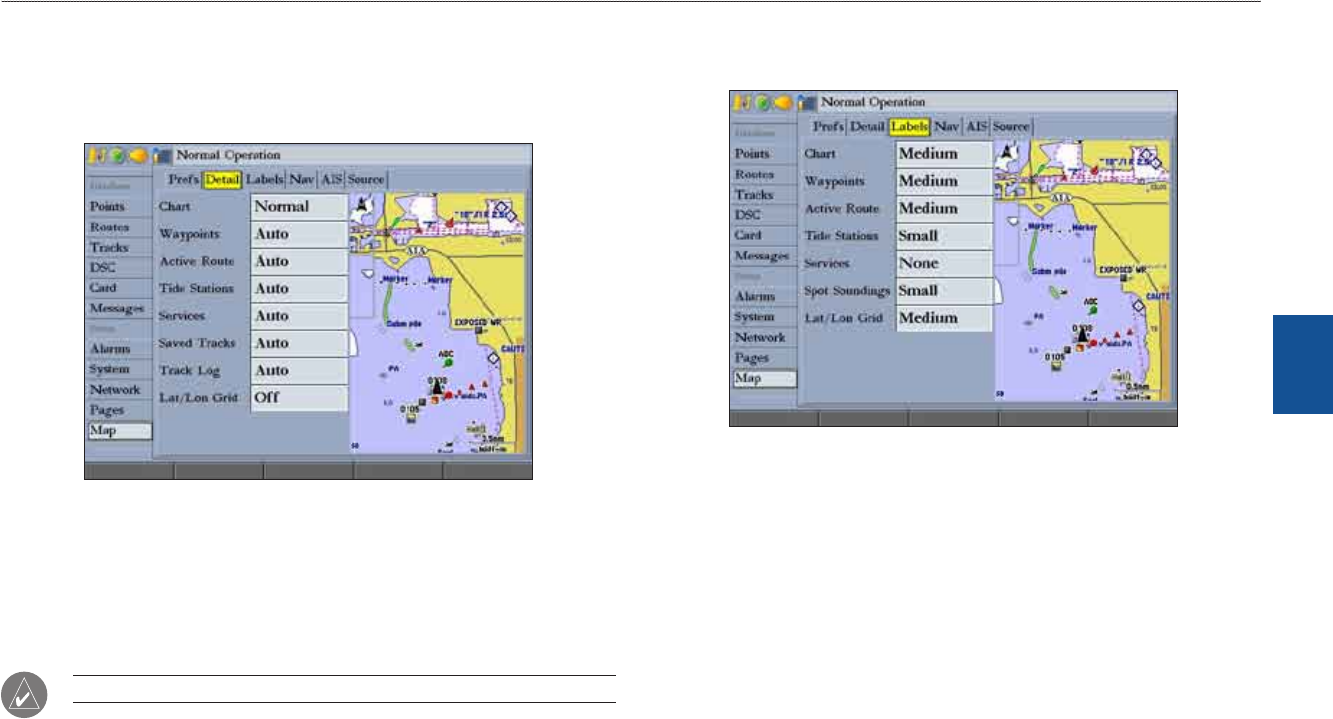Screen dimensions: 1333x719
Task: Open Routes in right screen sidebar
Action: 764,174
